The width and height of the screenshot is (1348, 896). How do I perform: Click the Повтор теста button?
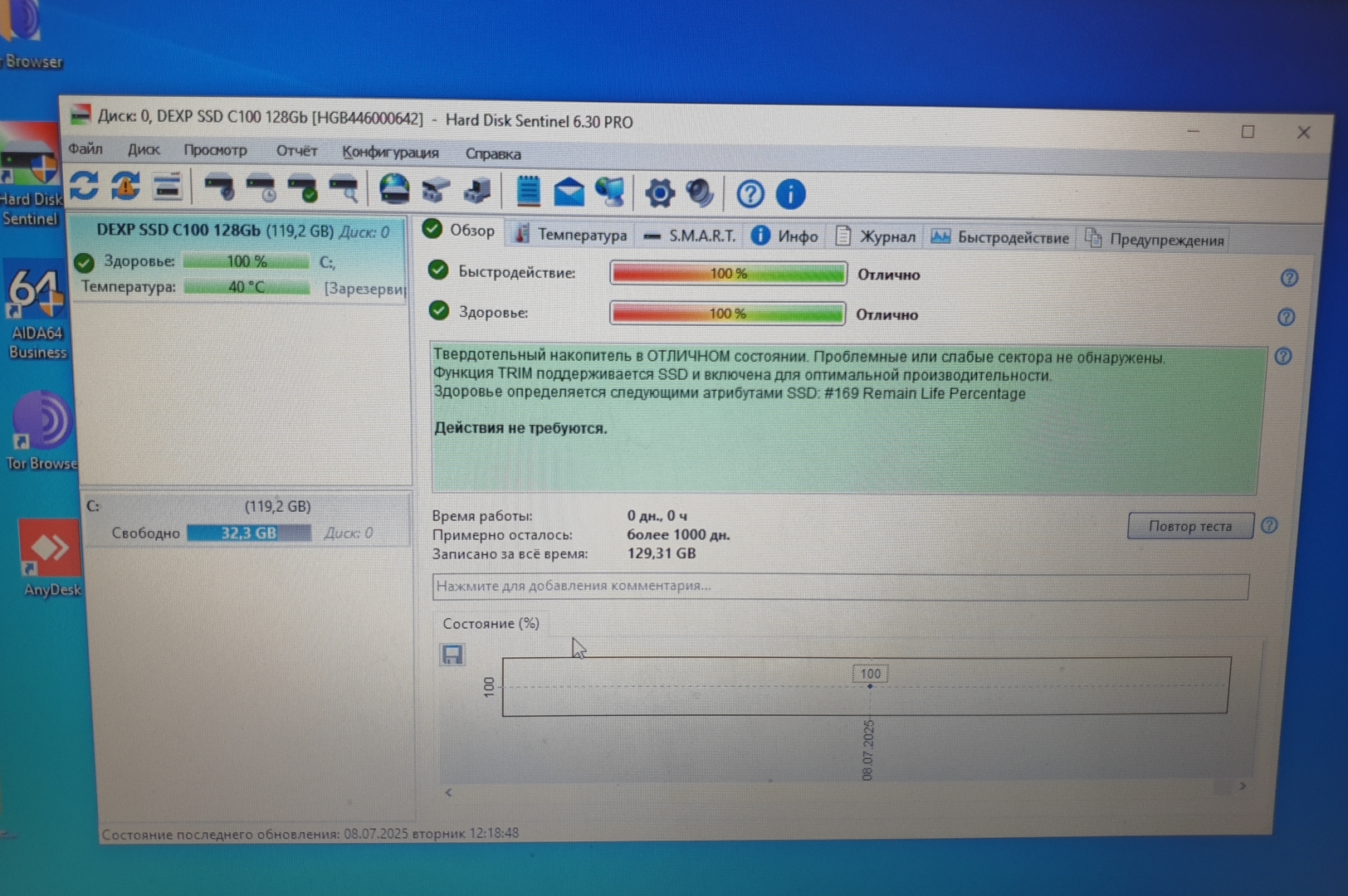[x=1190, y=526]
